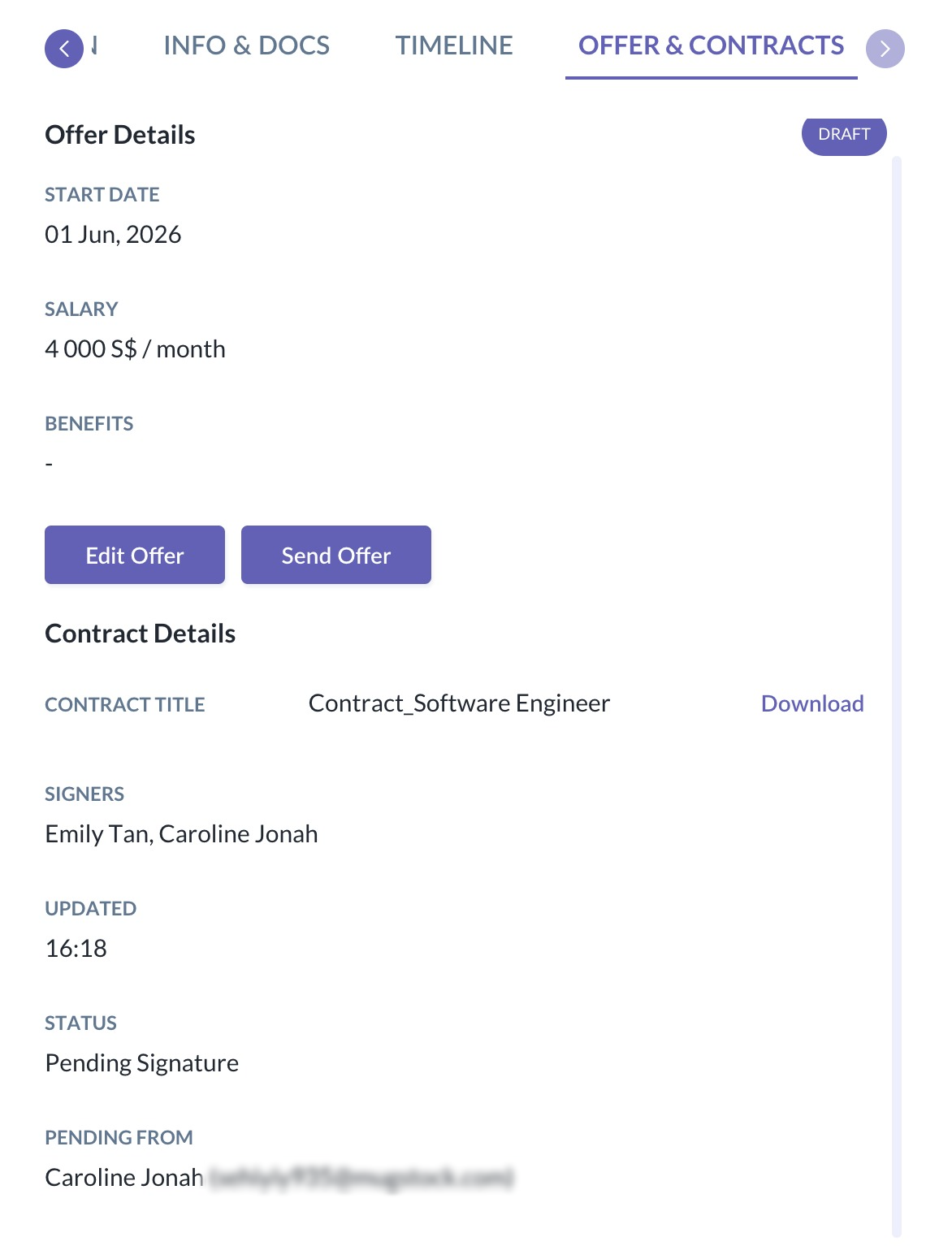Download the Contract_Software Engineer file
Image resolution: width=952 pixels, height=1246 pixels.
pyautogui.click(x=812, y=703)
